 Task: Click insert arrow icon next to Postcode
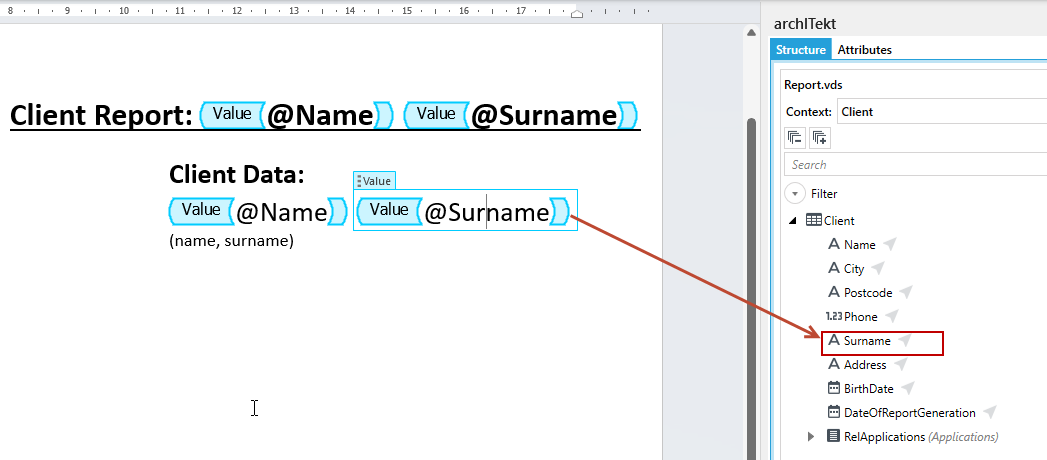(x=905, y=292)
